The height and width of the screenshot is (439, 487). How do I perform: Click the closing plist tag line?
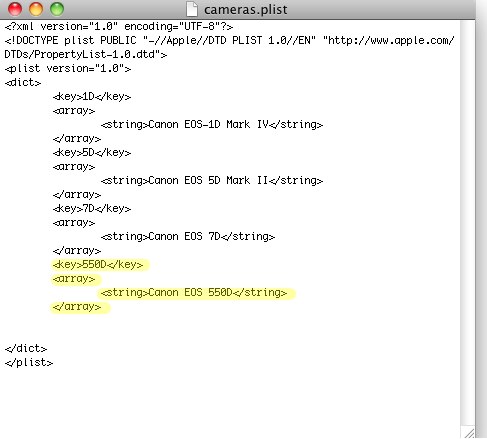click(29, 362)
